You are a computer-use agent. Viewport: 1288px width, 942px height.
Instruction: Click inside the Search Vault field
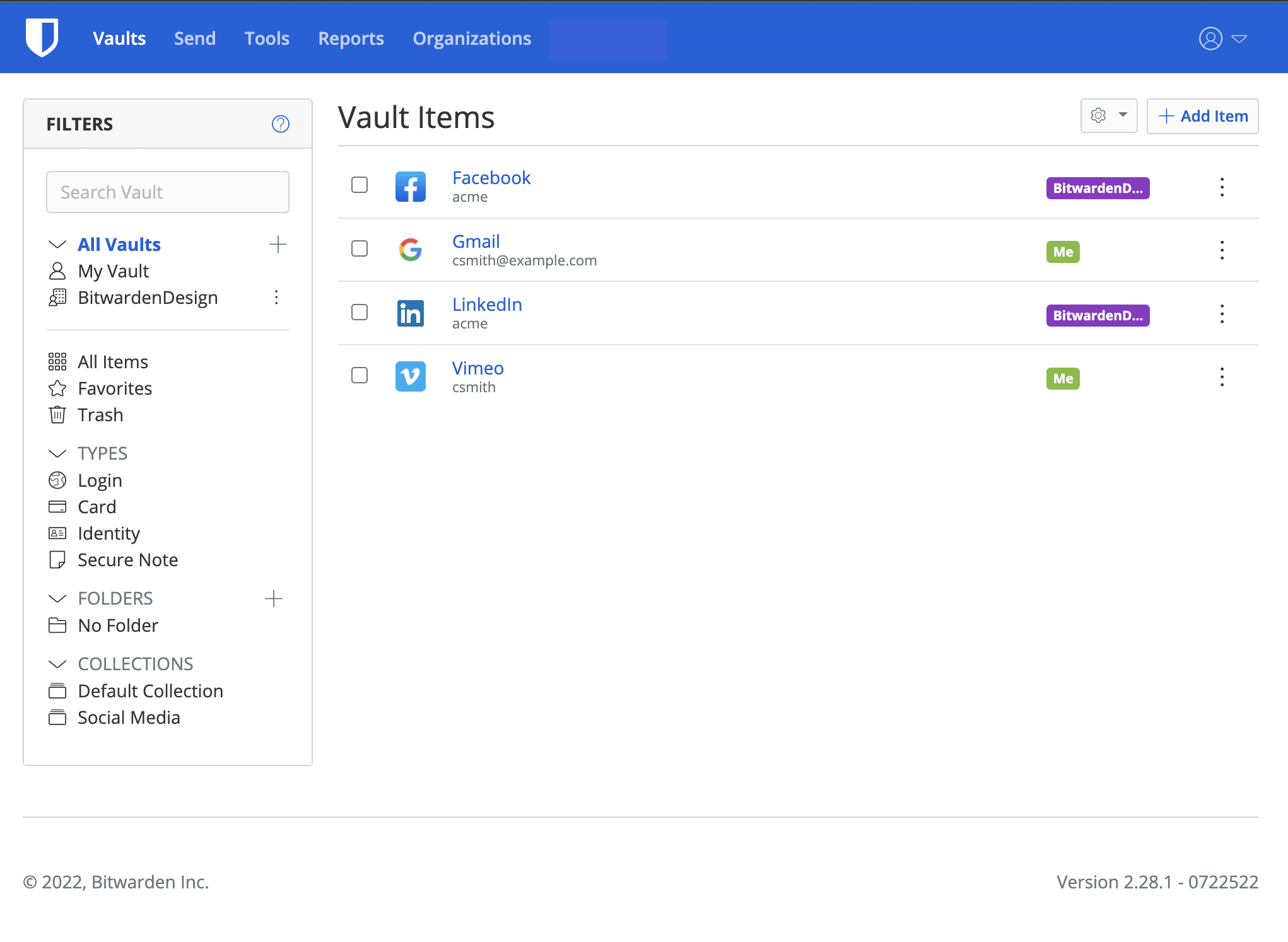click(167, 192)
